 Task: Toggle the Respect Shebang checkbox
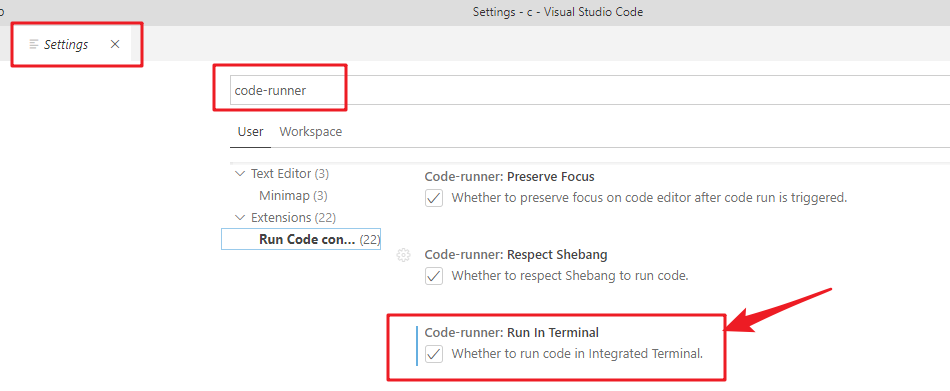pos(434,276)
